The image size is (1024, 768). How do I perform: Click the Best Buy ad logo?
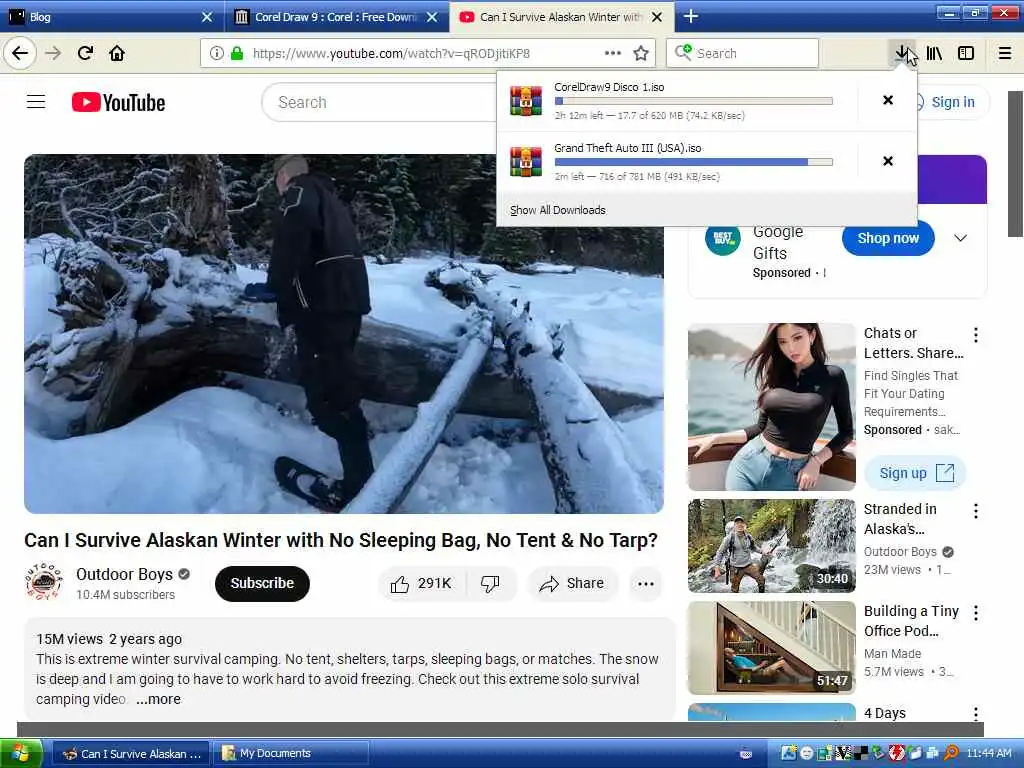pos(722,238)
